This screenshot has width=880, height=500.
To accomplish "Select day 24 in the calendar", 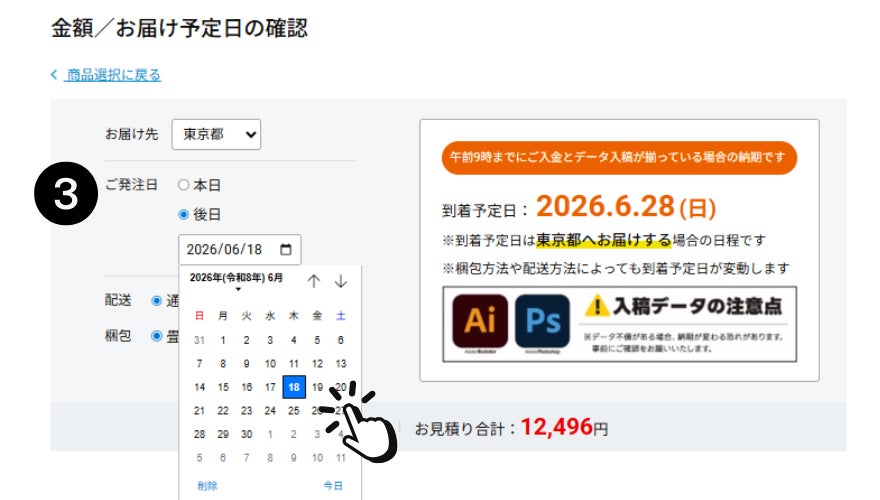I will pos(270,411).
